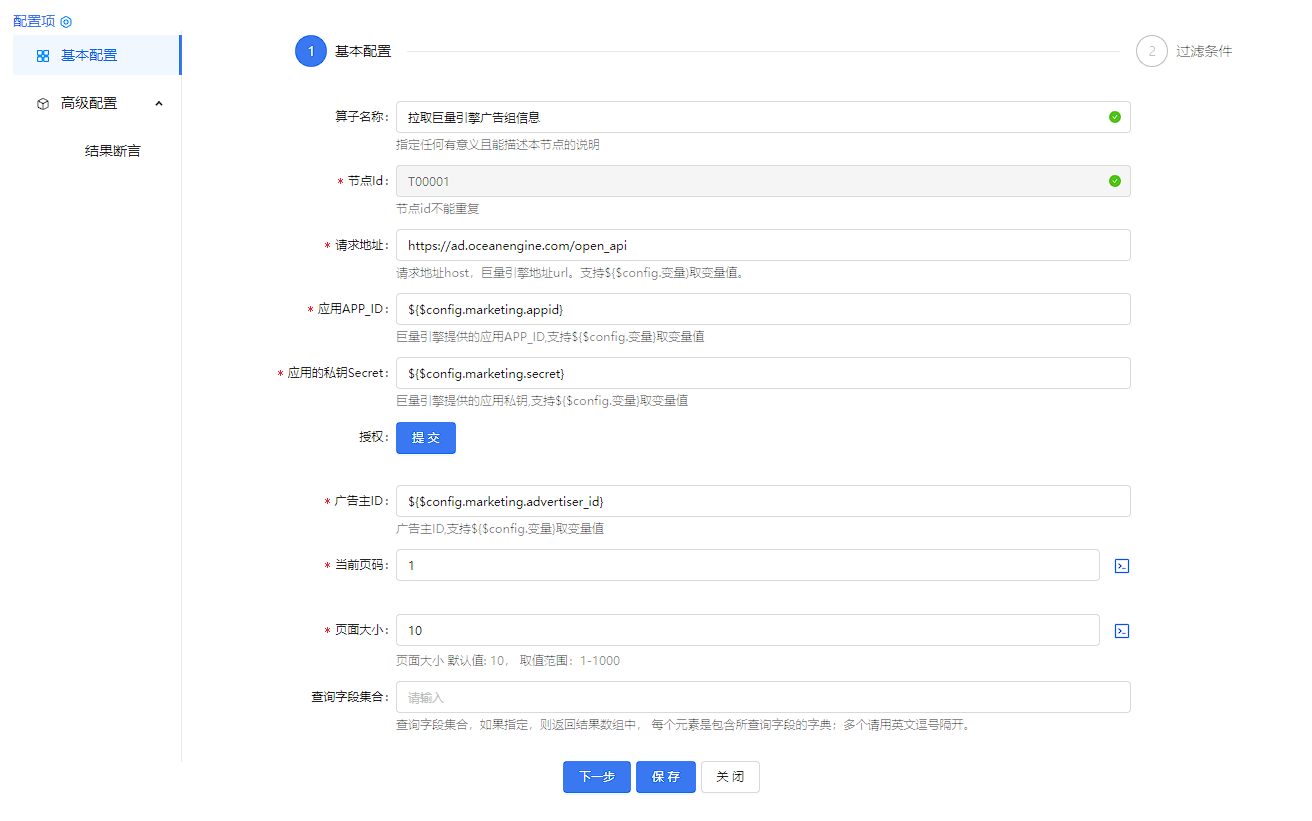
Task: Click the green check icon in 算子名称
Action: tap(1114, 117)
